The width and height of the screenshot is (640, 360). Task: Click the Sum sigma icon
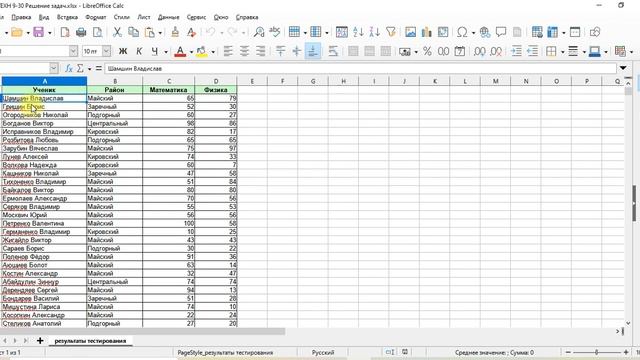point(80,69)
